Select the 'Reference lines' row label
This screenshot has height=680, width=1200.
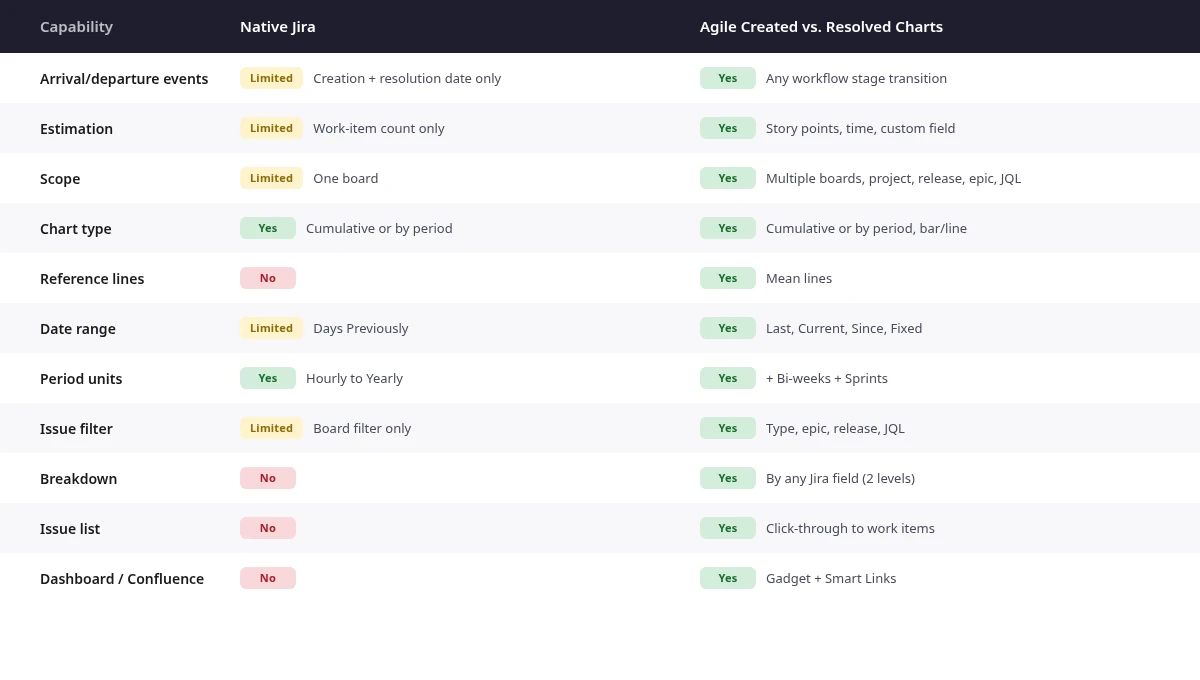point(92,279)
